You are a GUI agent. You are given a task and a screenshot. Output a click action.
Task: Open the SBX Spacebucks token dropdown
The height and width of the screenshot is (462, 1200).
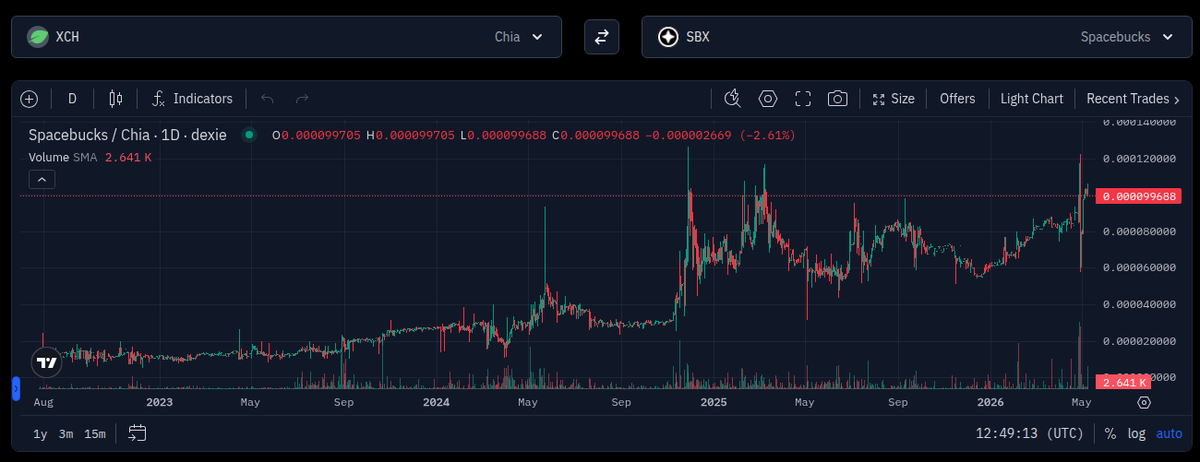tap(915, 37)
